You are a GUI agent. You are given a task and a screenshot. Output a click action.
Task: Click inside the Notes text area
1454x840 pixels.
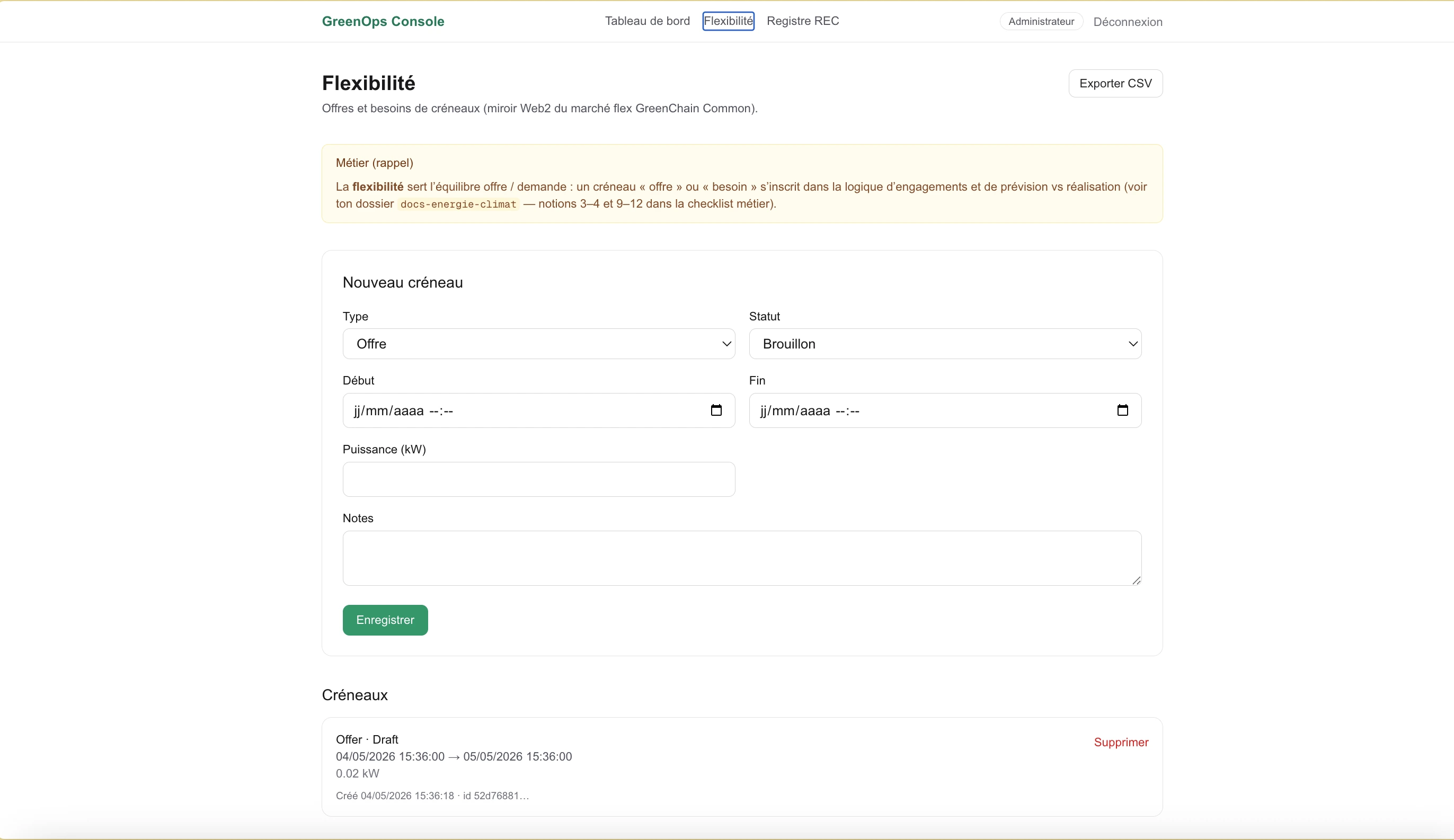742,558
